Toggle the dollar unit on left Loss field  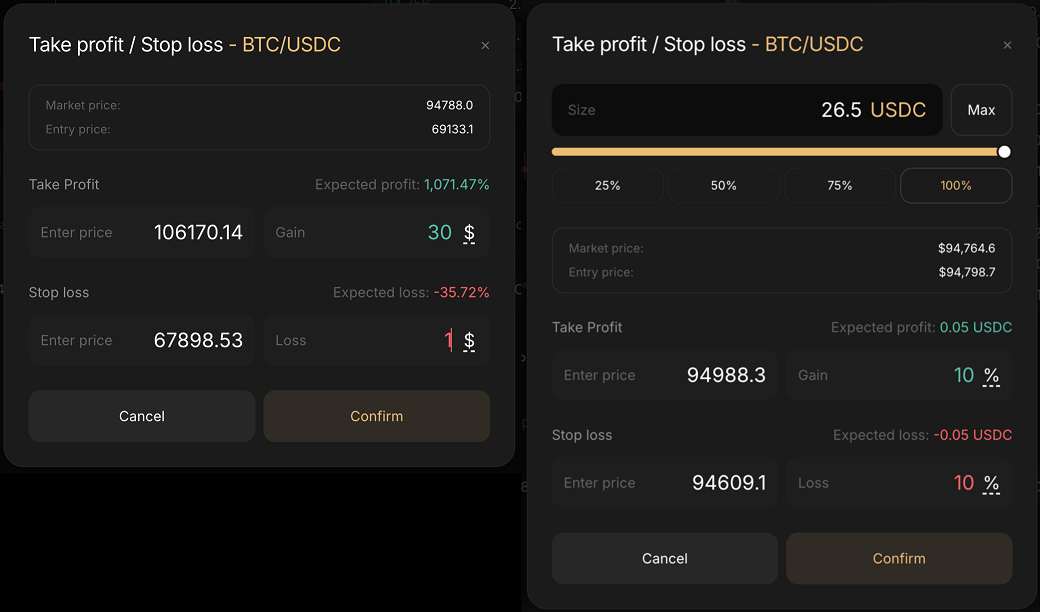click(469, 341)
